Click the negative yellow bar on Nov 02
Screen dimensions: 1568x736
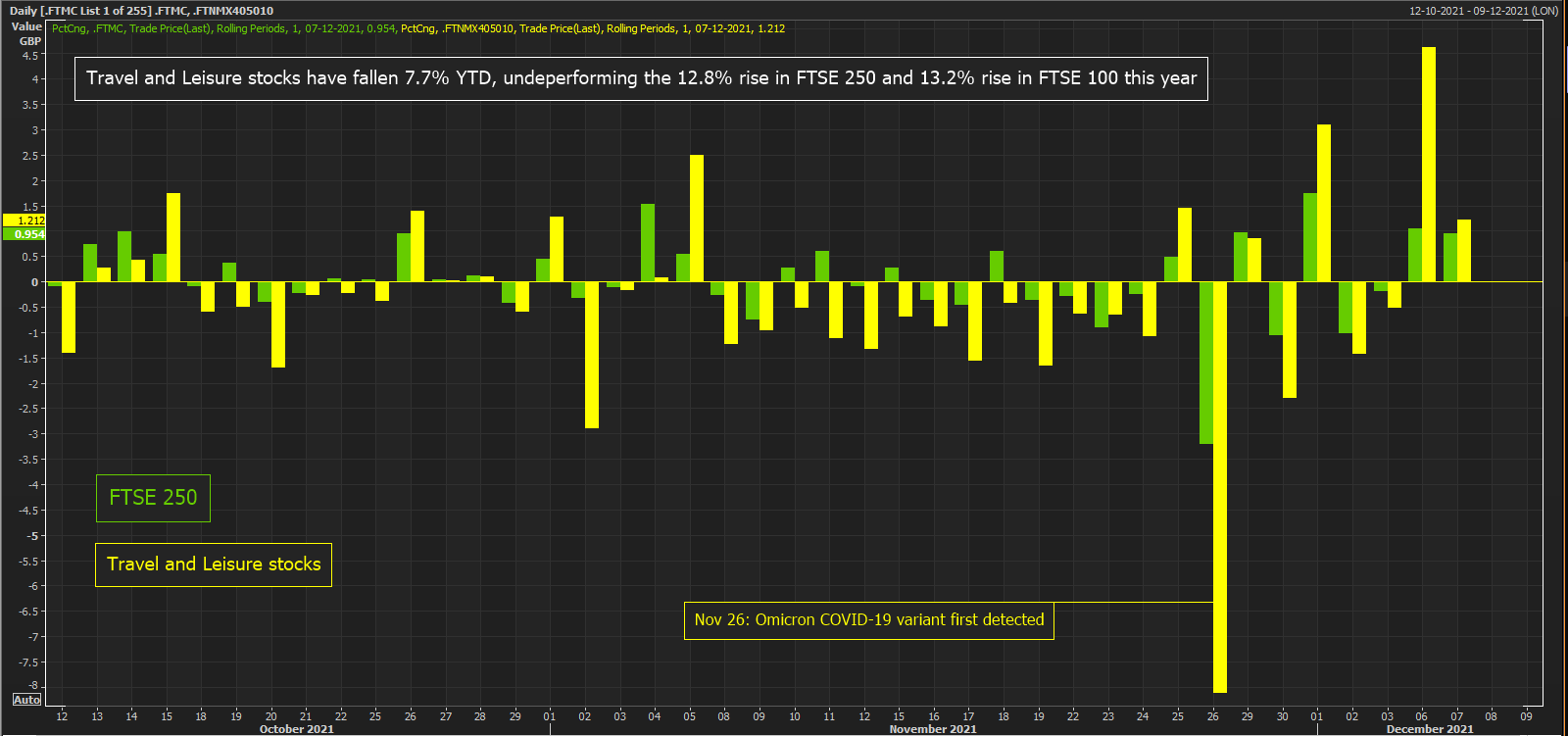(x=592, y=355)
